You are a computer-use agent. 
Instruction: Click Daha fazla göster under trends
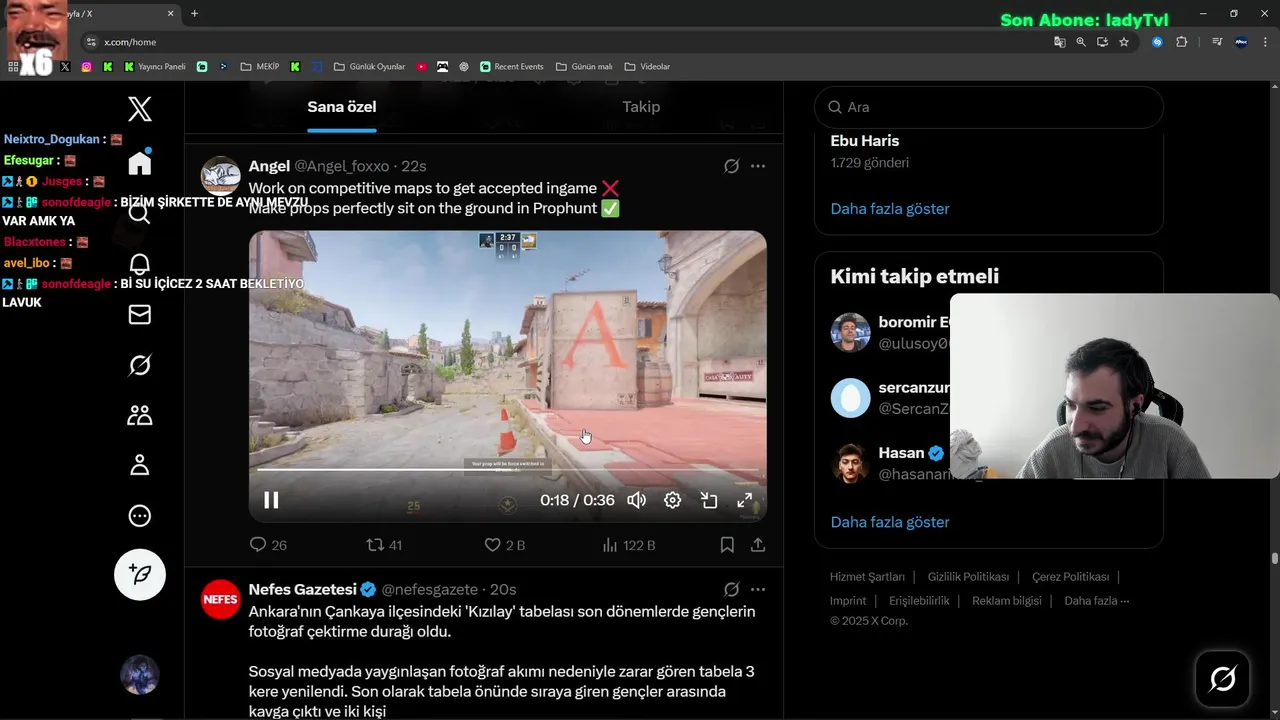(x=890, y=209)
